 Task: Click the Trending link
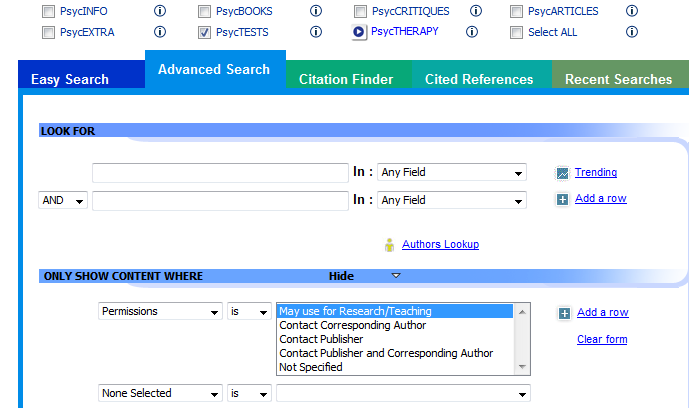596,172
